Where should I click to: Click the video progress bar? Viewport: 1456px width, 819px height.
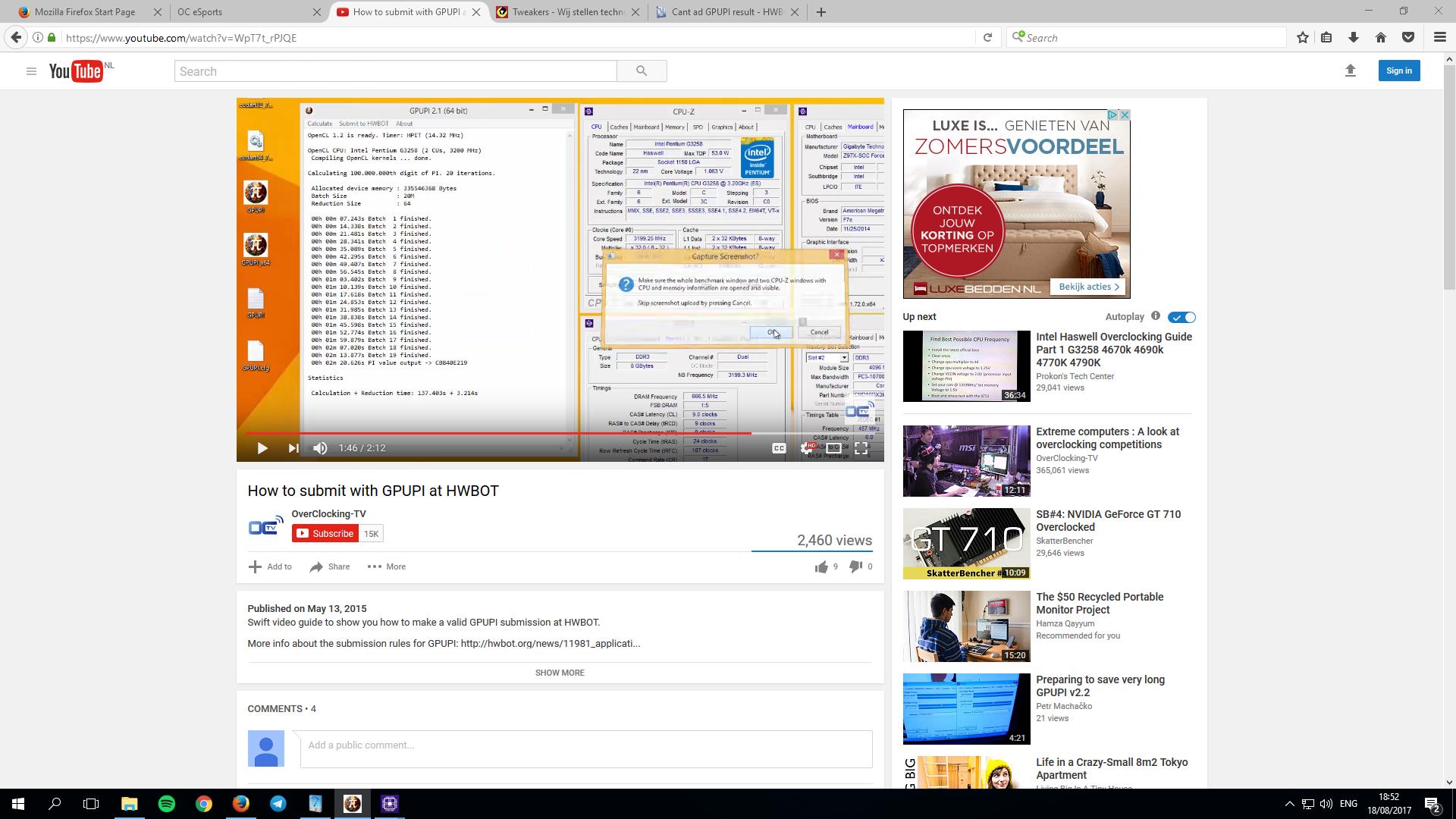560,433
